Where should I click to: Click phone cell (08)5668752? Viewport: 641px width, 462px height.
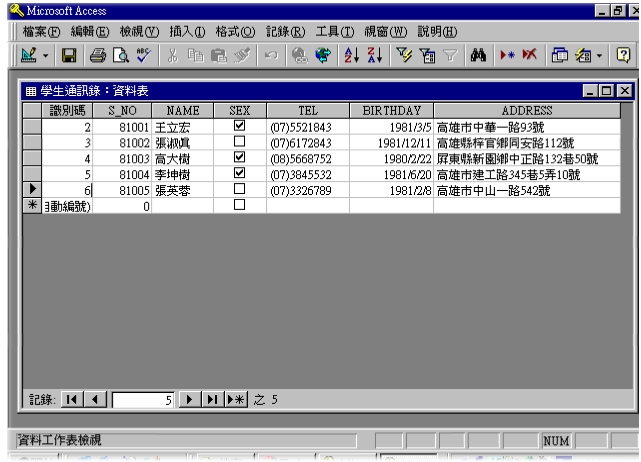click(x=308, y=159)
